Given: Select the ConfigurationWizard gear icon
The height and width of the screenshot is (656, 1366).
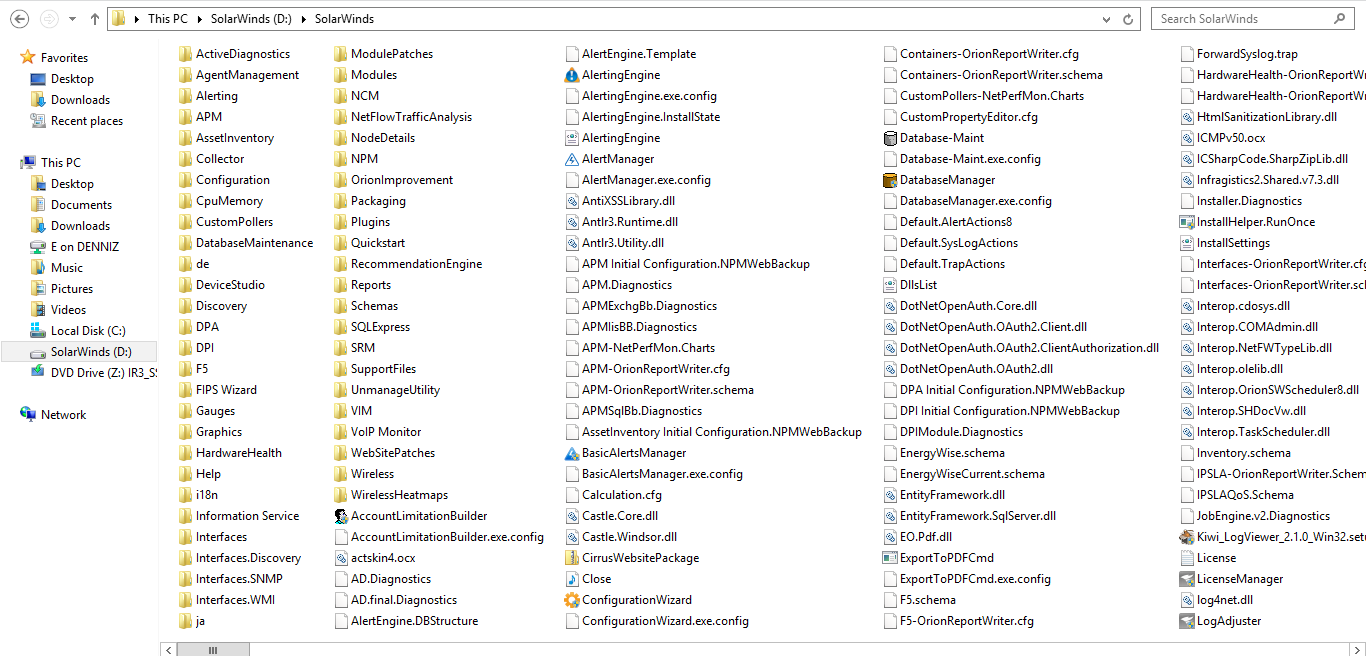Looking at the screenshot, I should click(572, 600).
